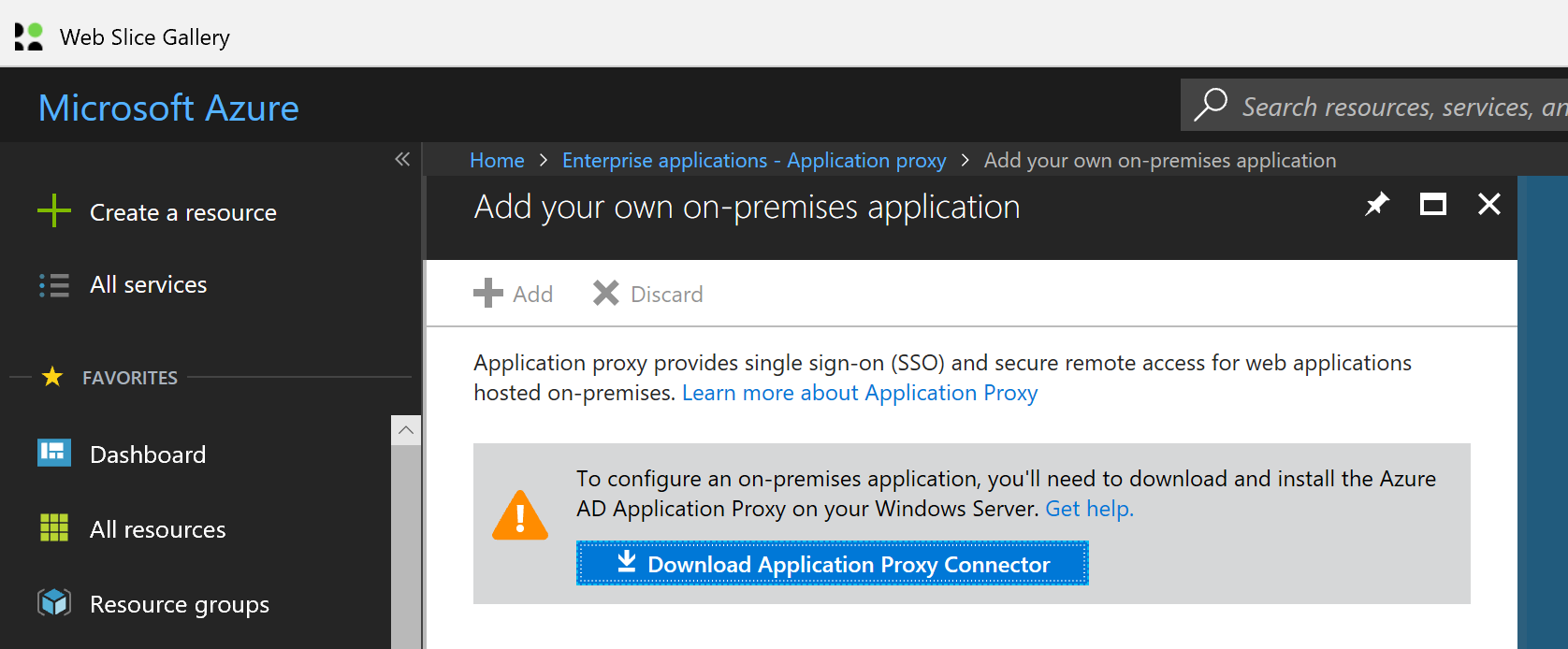Click the Discard X icon
The image size is (1568, 649).
click(606, 293)
